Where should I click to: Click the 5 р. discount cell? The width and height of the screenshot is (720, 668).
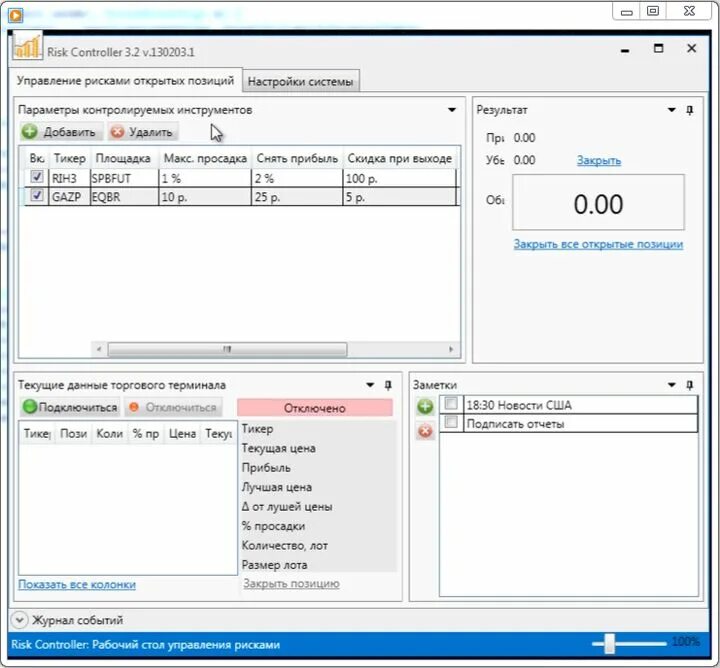[399, 197]
